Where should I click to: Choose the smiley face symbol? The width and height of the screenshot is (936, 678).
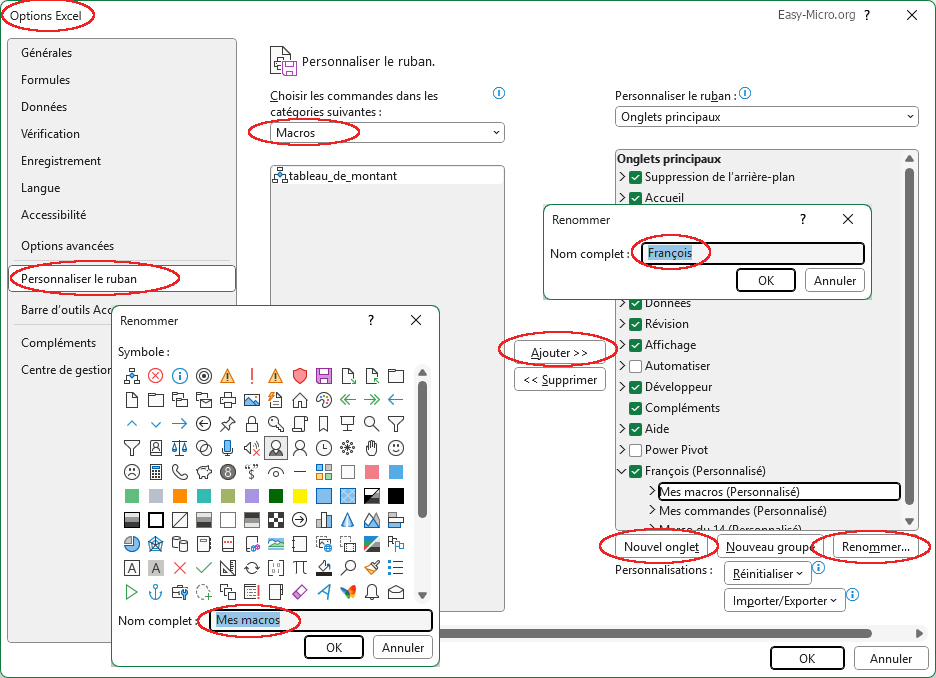pyautogui.click(x=396, y=448)
